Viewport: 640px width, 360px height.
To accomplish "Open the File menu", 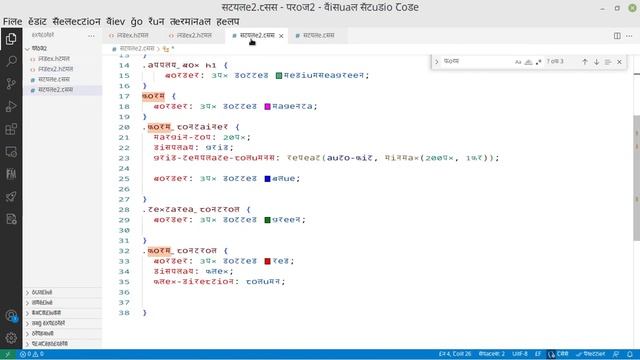I will pos(13,22).
